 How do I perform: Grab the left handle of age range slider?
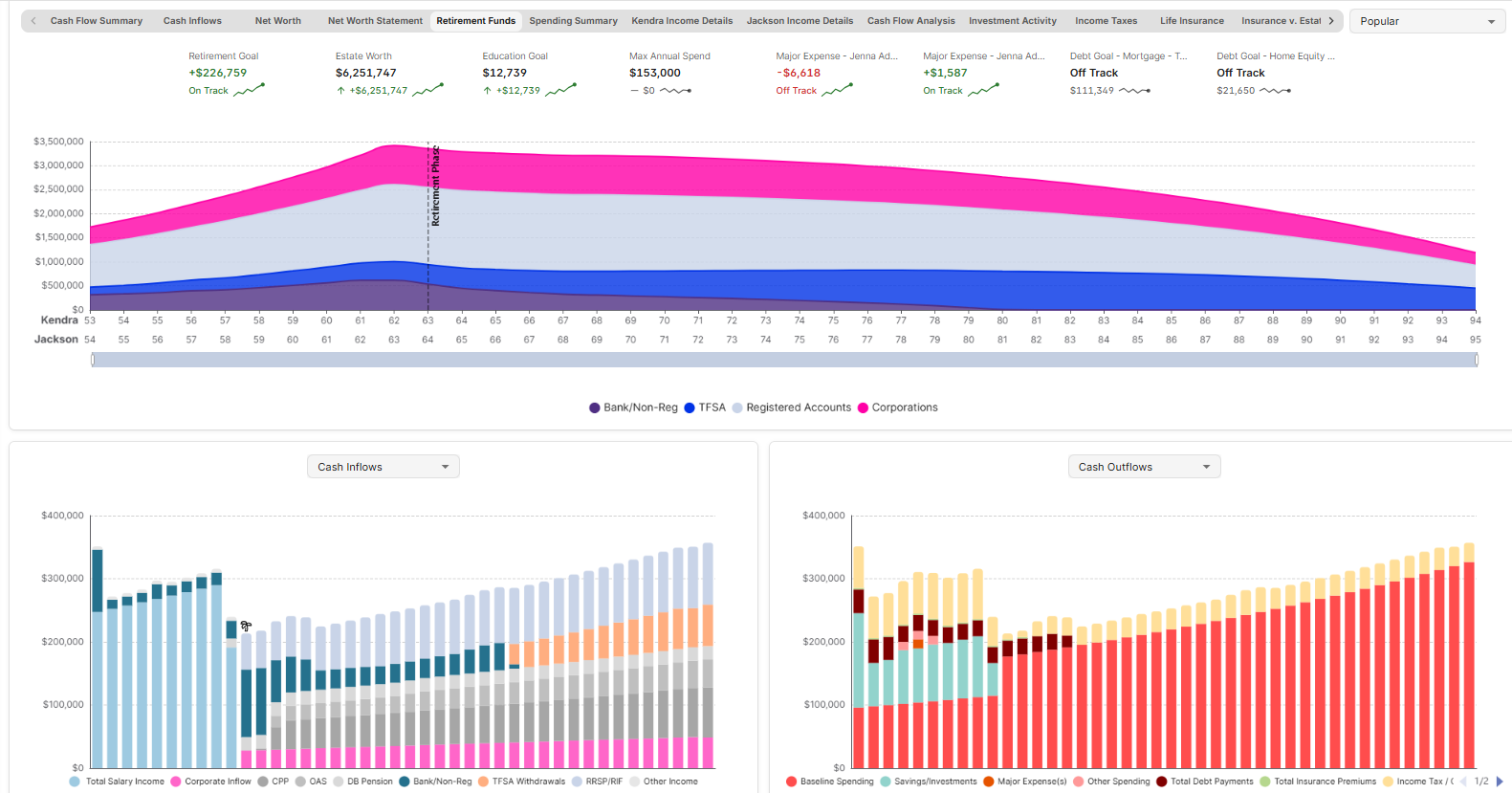[x=93, y=360]
